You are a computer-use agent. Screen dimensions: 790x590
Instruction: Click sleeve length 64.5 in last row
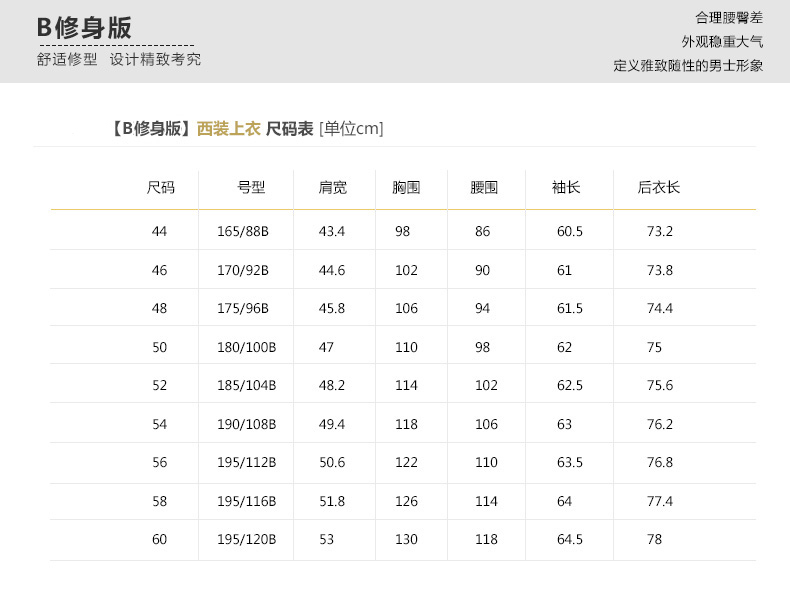pos(570,539)
